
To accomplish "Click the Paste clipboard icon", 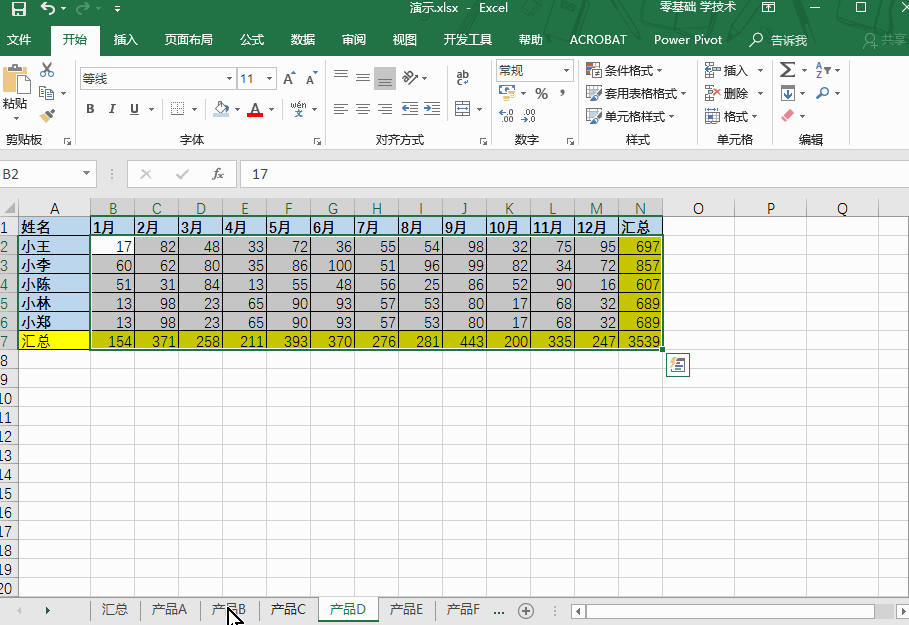I will point(16,79).
